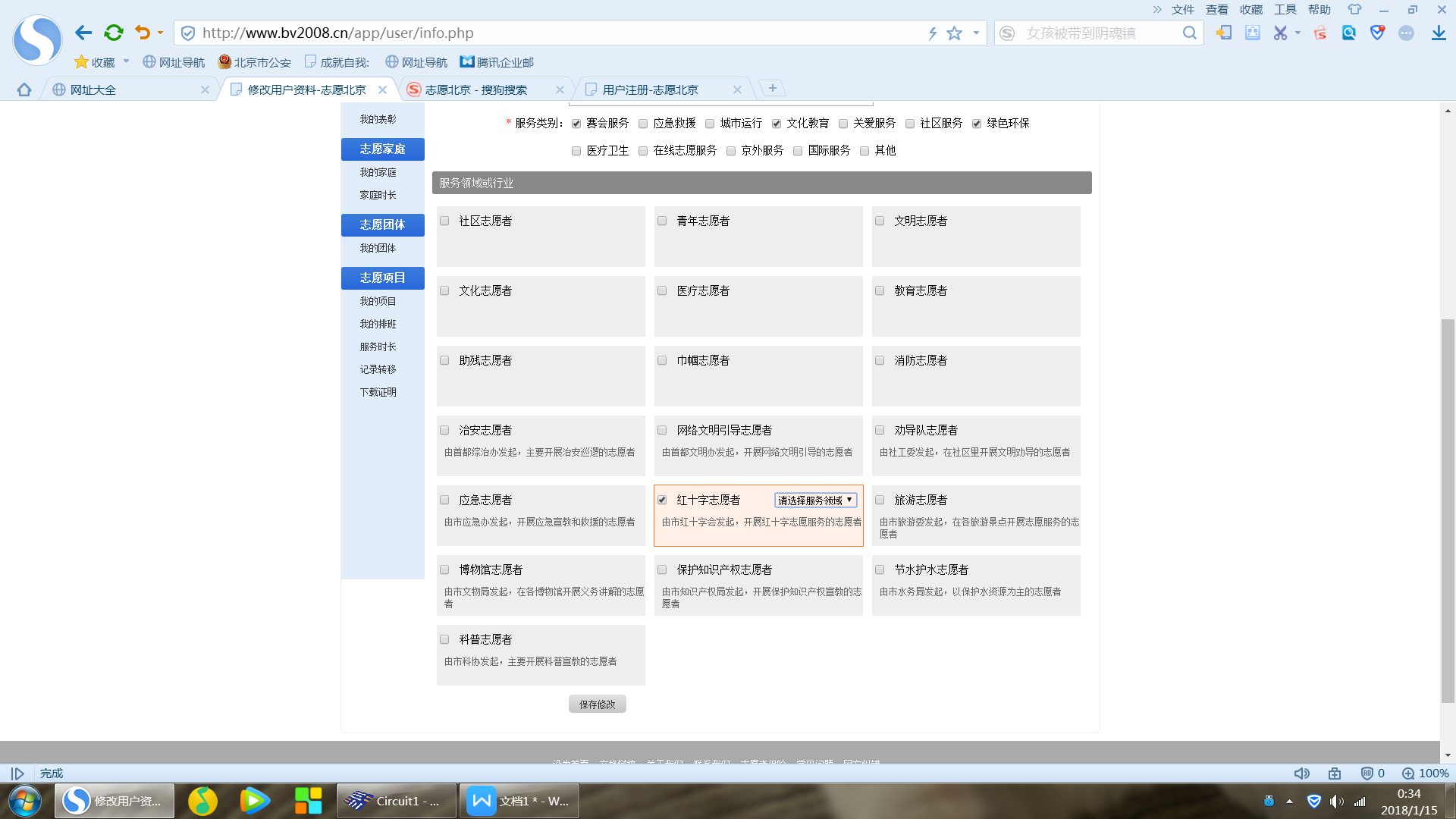
Task: Open the address bar history dropdown arrow
Action: click(976, 33)
